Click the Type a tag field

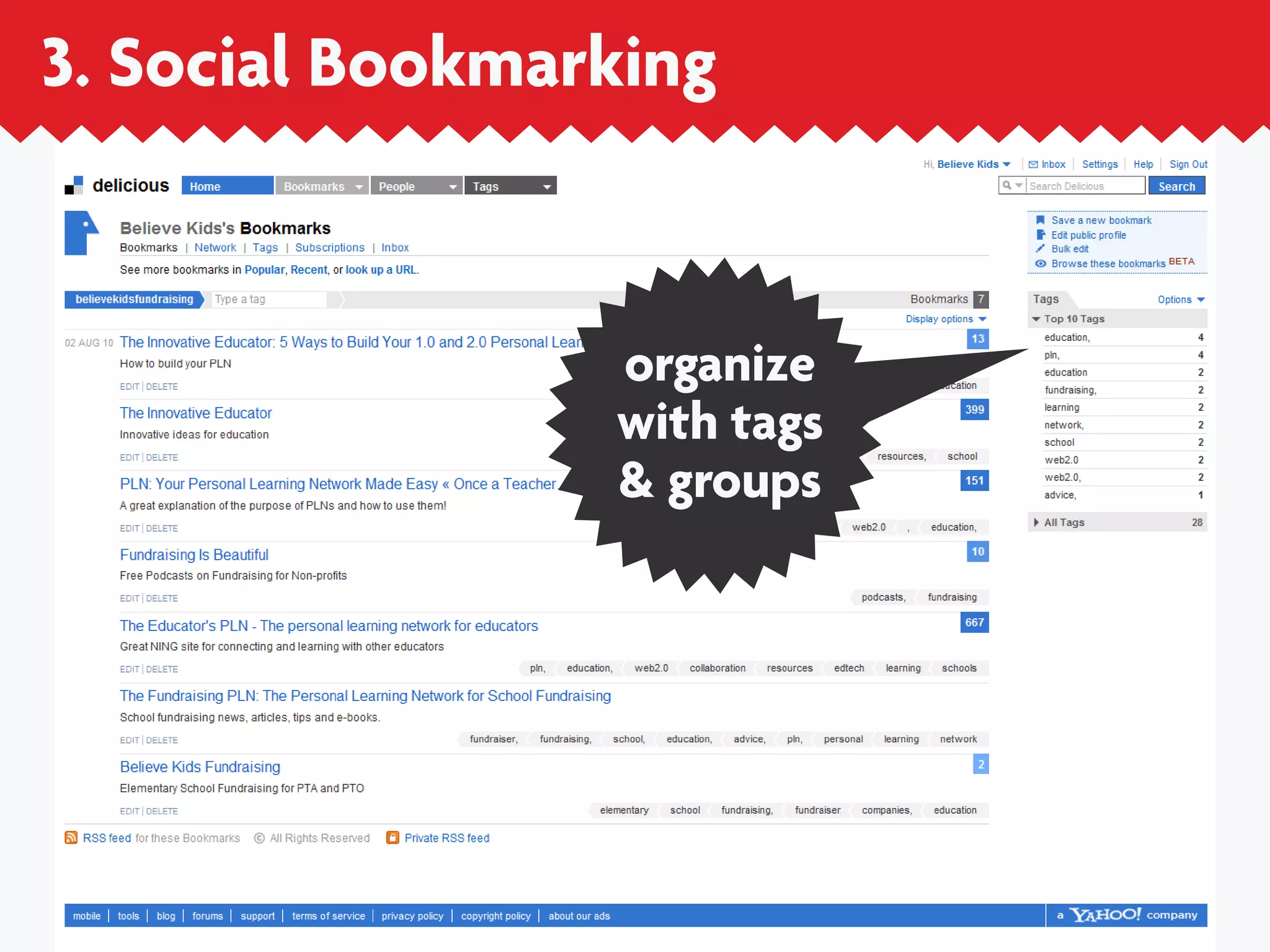point(269,299)
